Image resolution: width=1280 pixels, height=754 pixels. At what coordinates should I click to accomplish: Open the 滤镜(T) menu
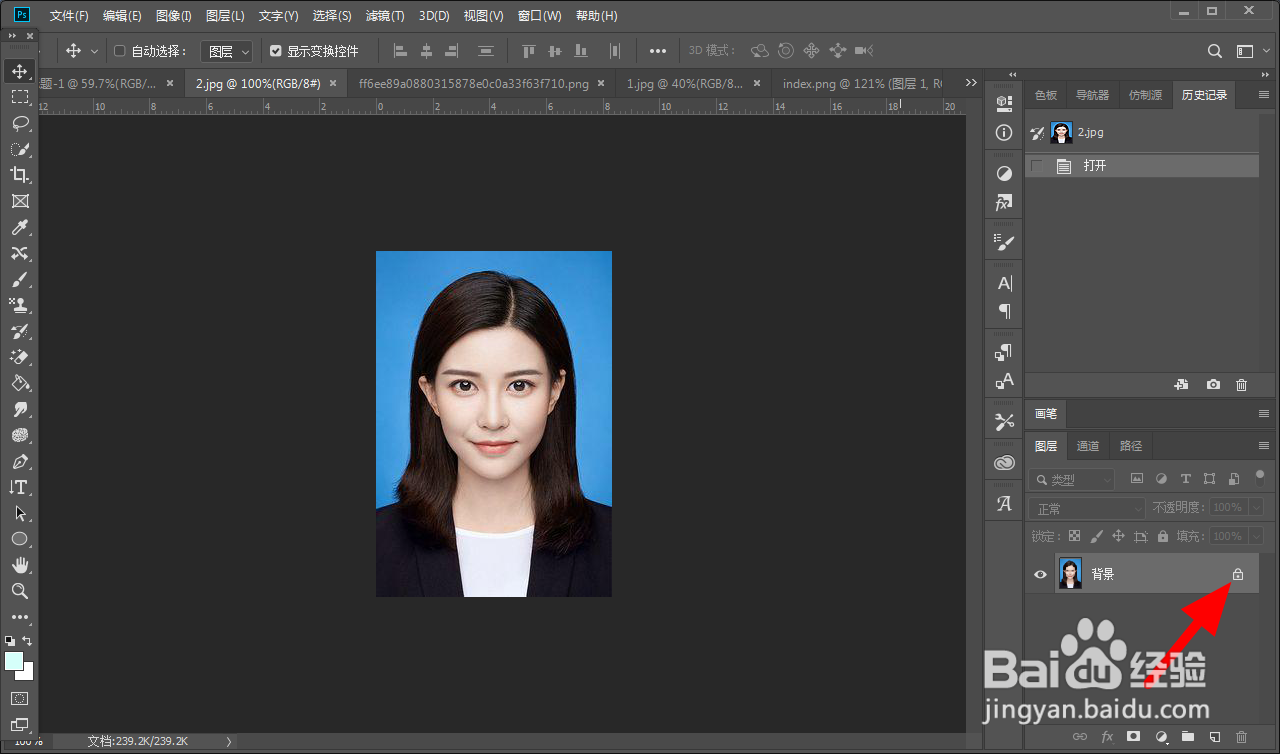385,16
